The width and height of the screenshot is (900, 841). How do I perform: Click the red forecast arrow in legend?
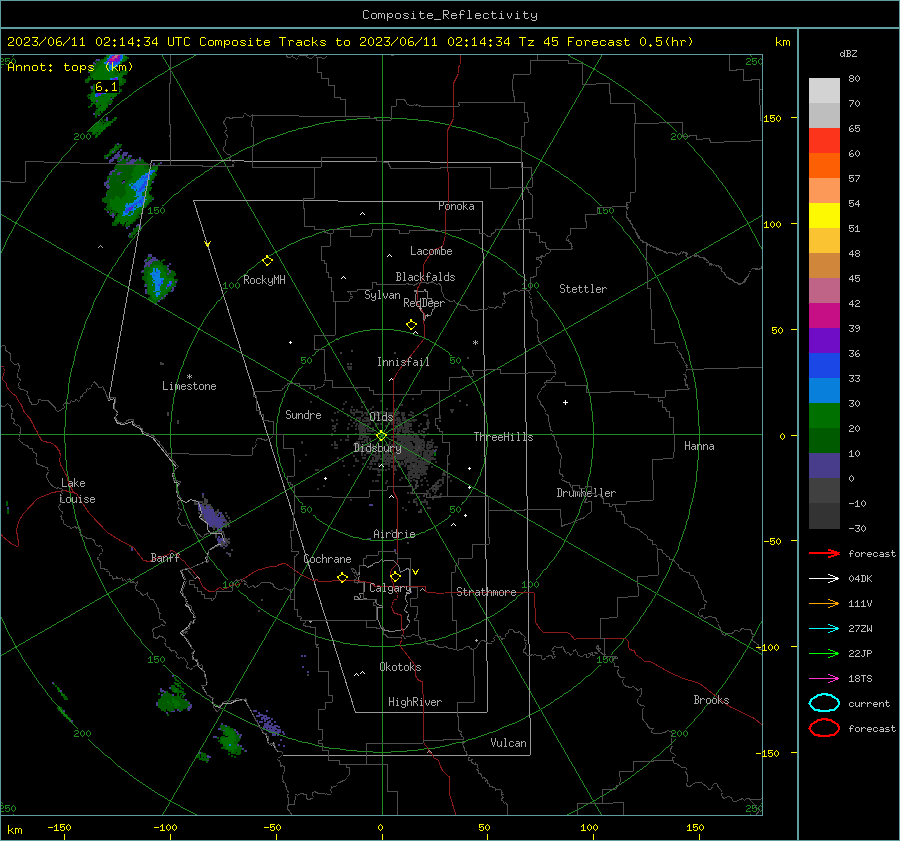click(824, 553)
